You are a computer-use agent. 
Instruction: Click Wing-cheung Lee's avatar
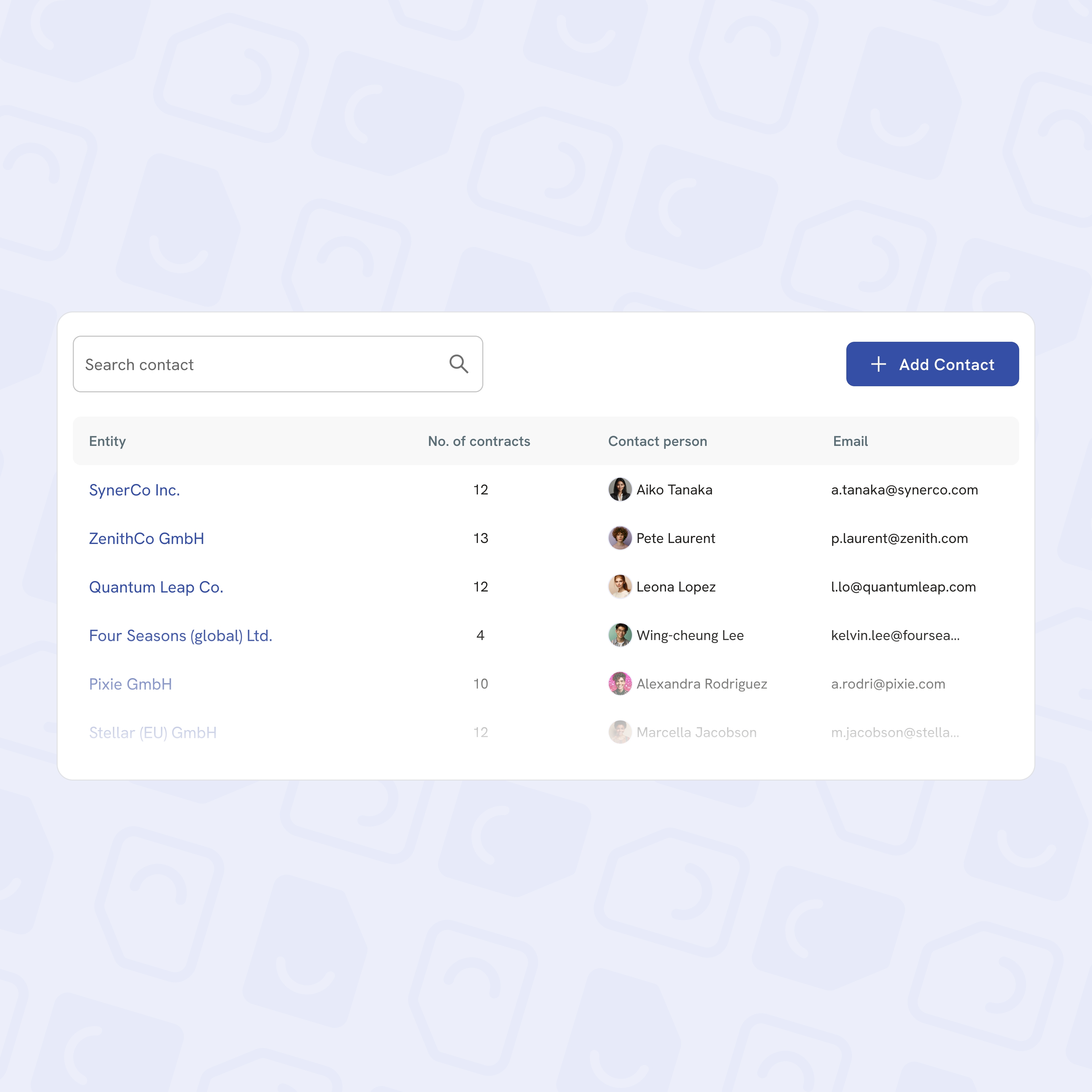[619, 635]
